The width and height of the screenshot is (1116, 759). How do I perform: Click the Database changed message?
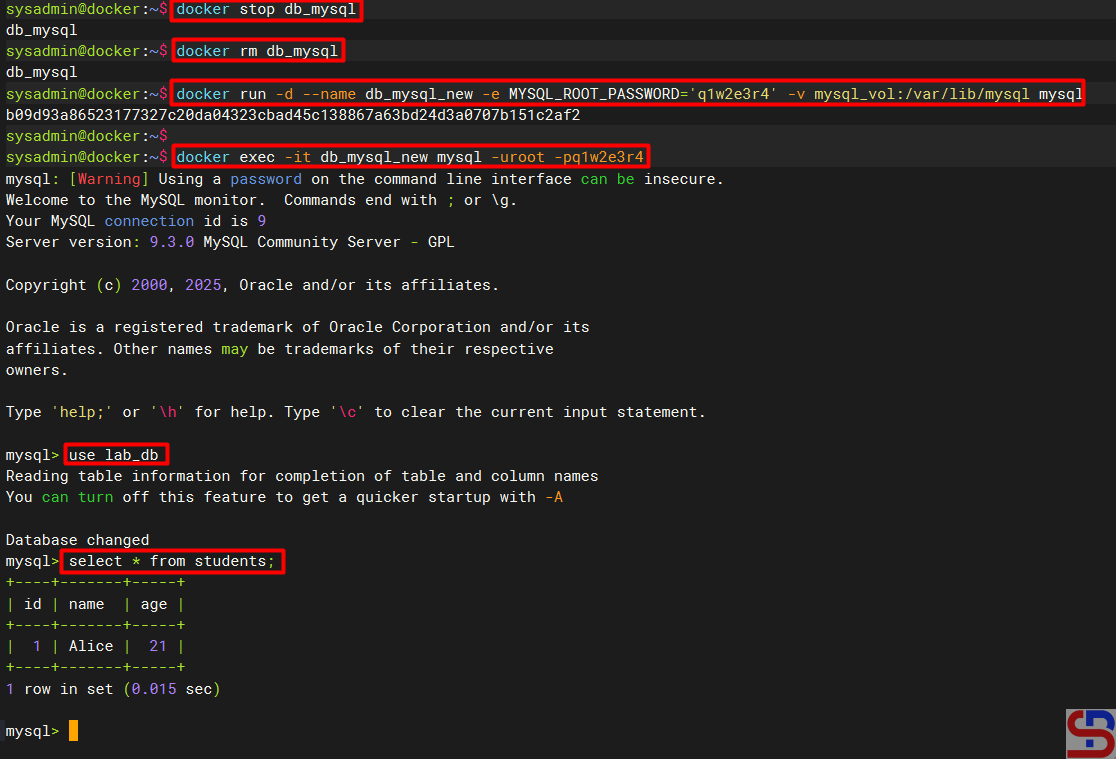coord(77,540)
